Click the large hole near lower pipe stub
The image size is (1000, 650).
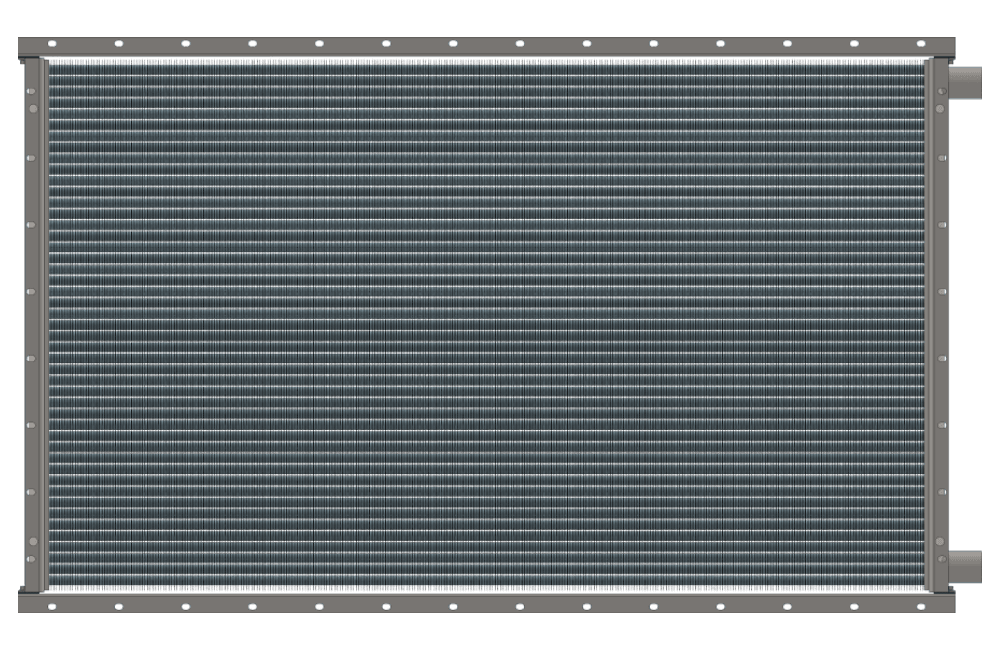[x=940, y=542]
